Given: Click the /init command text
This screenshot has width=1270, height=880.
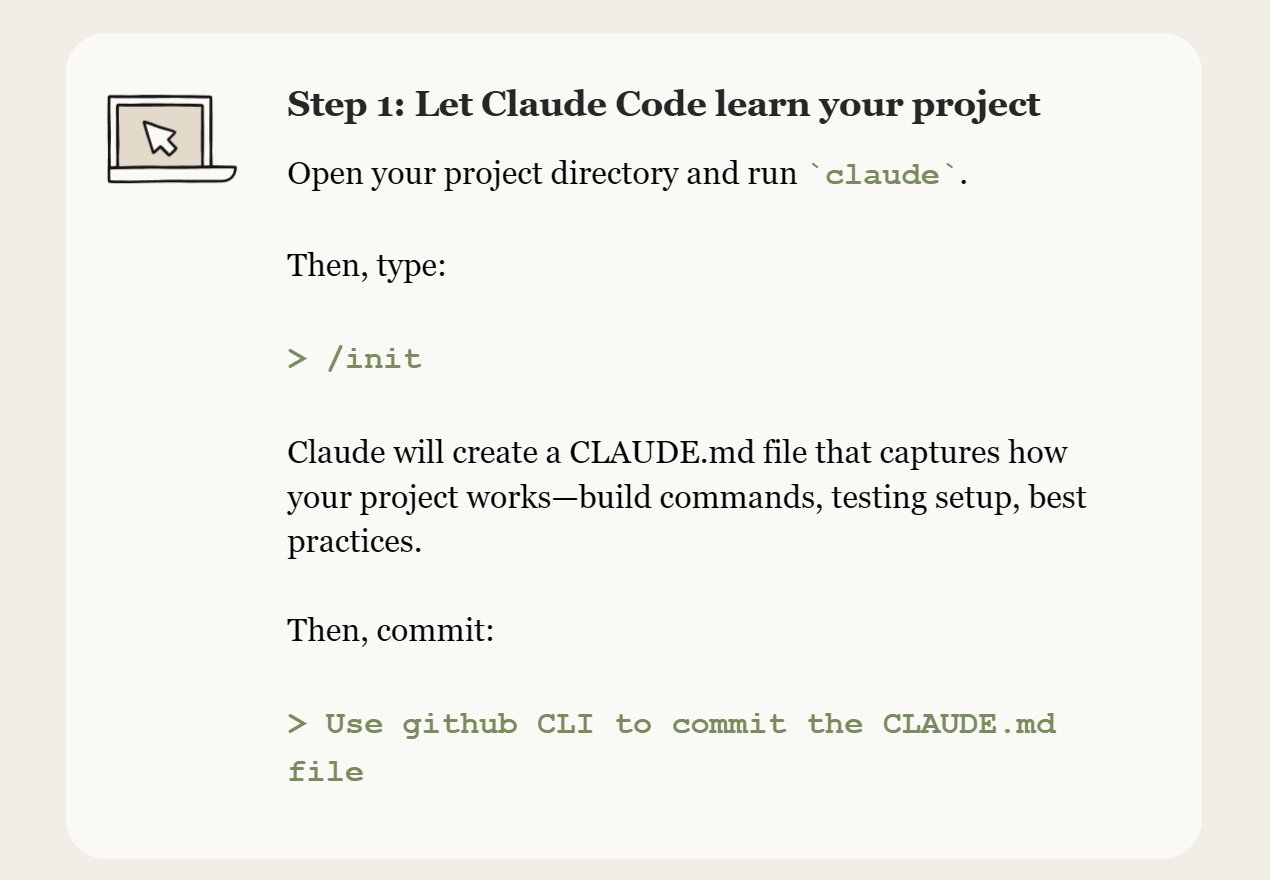Looking at the screenshot, I should click(374, 359).
